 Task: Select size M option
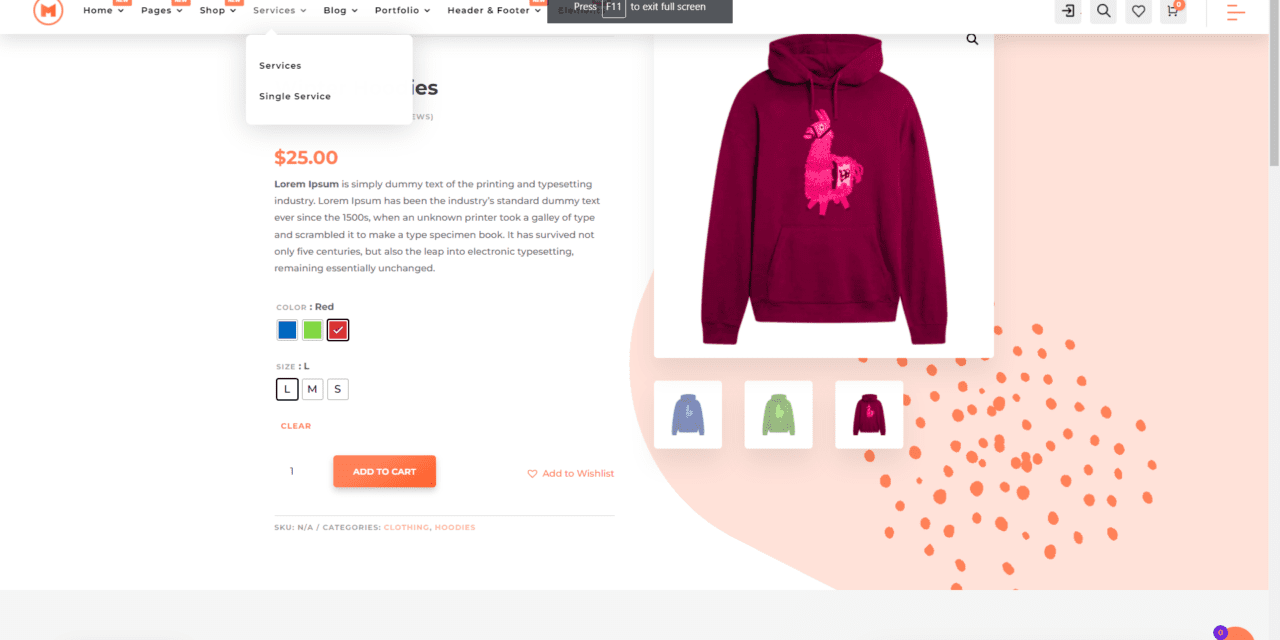click(x=313, y=389)
